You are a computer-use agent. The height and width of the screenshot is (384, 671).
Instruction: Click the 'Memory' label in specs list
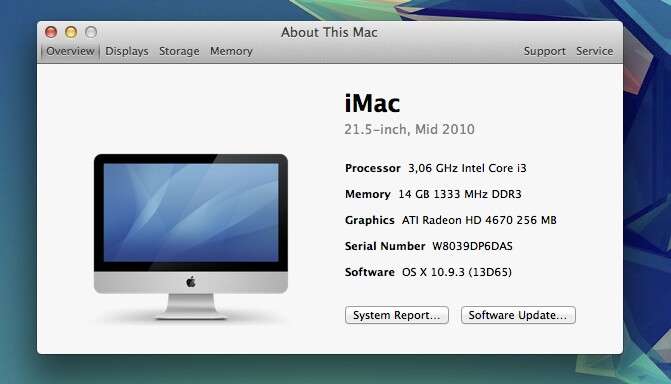(x=368, y=194)
